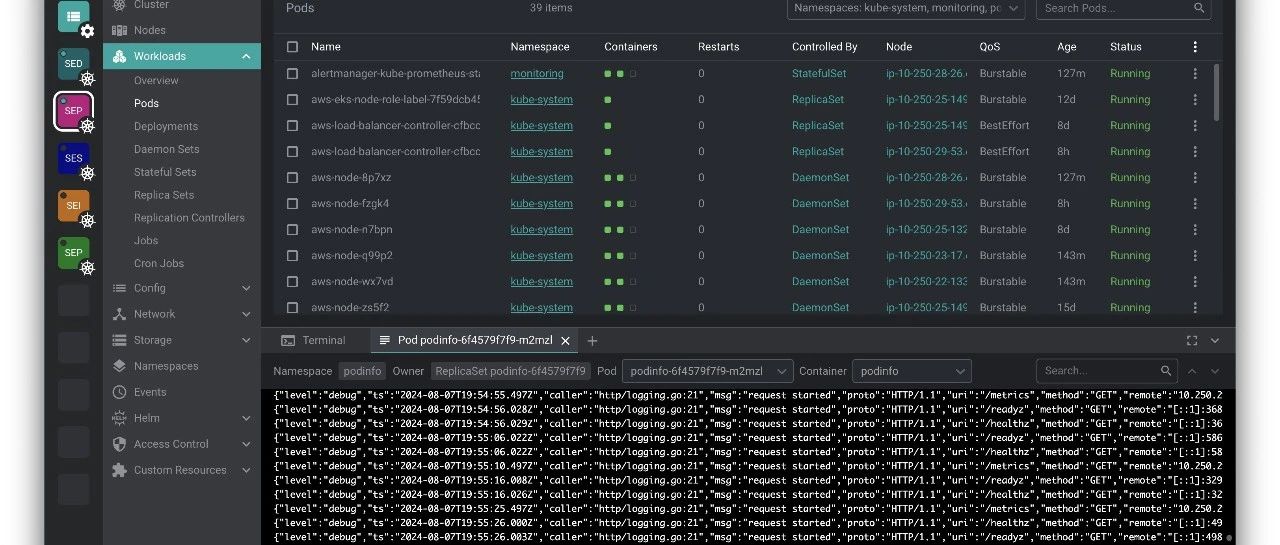Click the ReplicaSet podinfo owner badge
Screen dimensions: 1280x545
[x=511, y=371]
